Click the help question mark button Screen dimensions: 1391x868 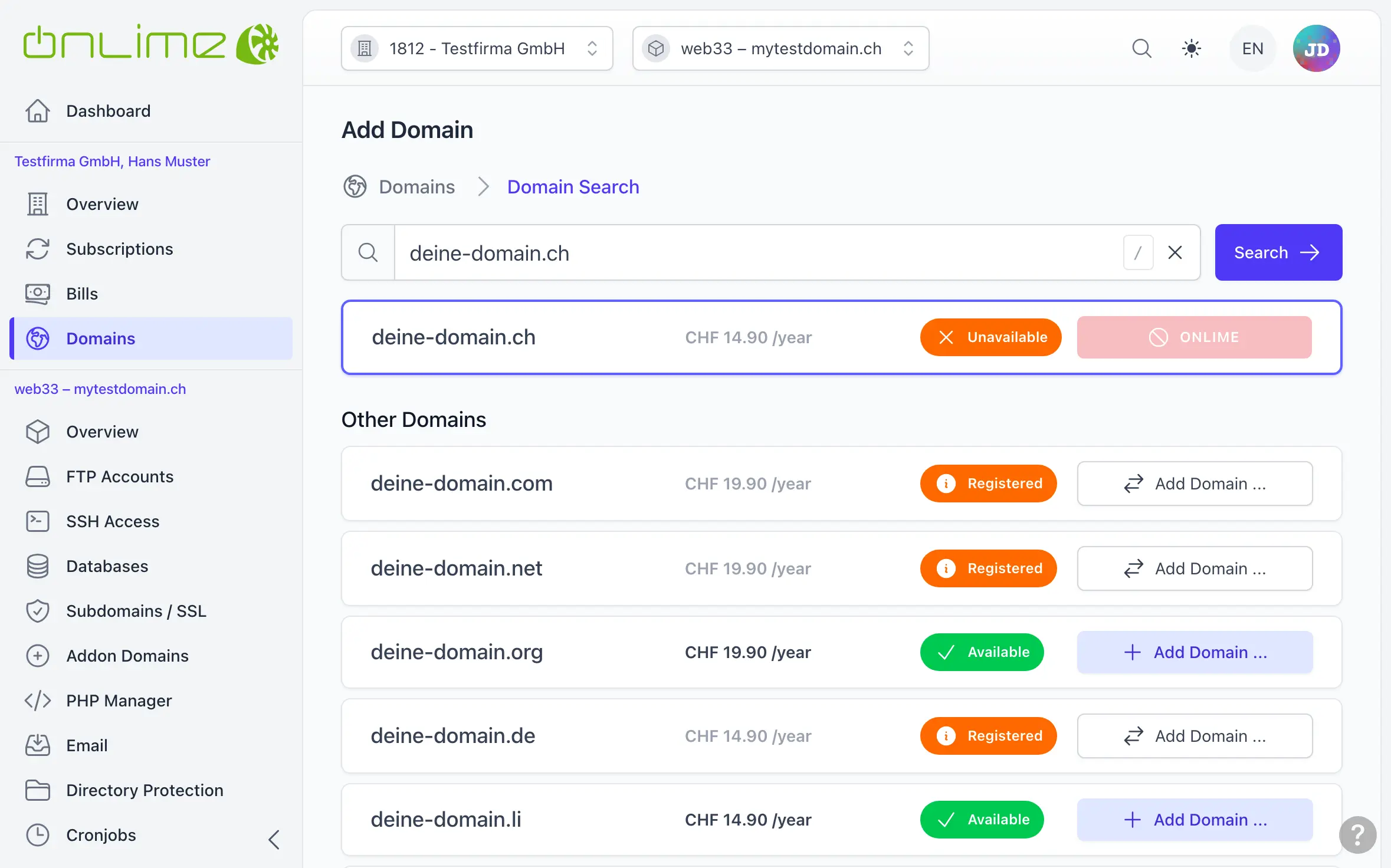coord(1357,834)
